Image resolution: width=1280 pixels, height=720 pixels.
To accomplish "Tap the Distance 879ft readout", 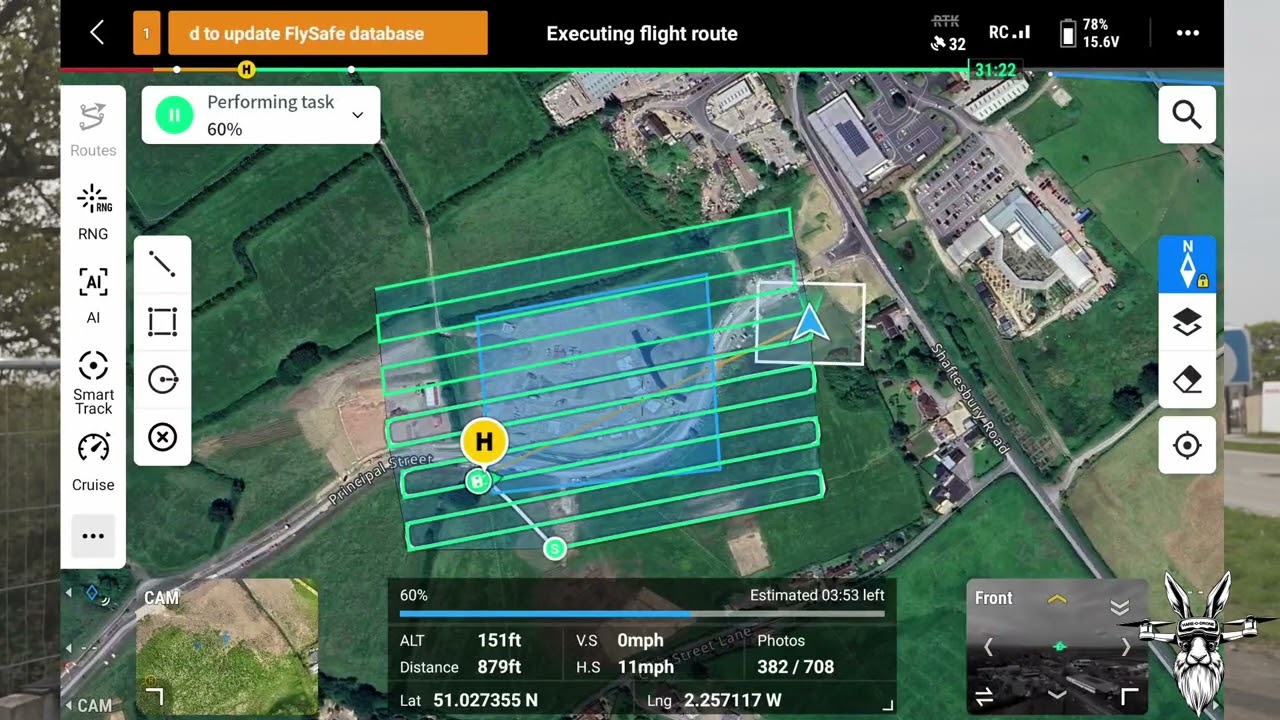I will tap(460, 667).
